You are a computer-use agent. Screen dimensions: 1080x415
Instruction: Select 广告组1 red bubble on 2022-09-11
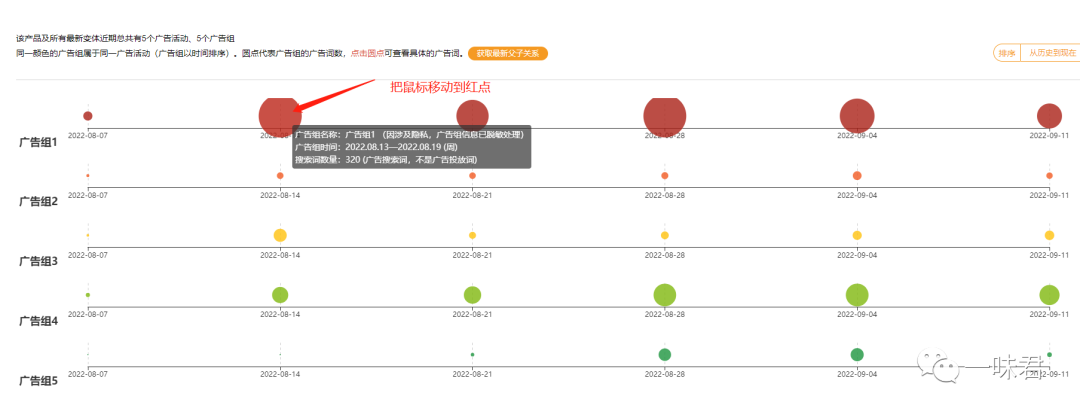coord(1049,116)
